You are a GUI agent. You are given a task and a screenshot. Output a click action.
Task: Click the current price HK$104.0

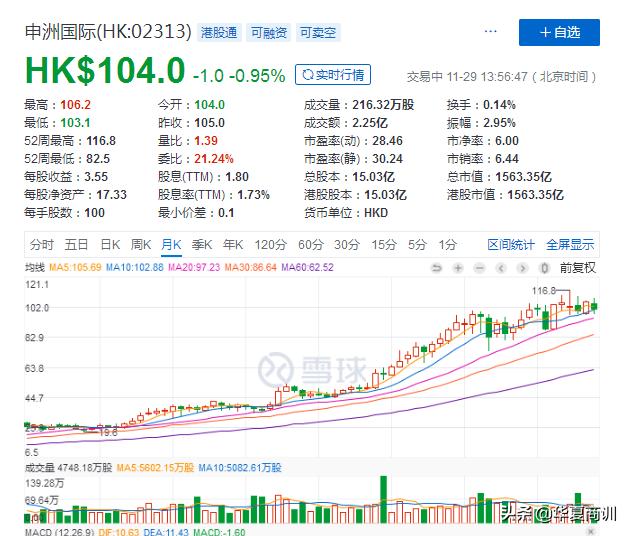point(105,71)
